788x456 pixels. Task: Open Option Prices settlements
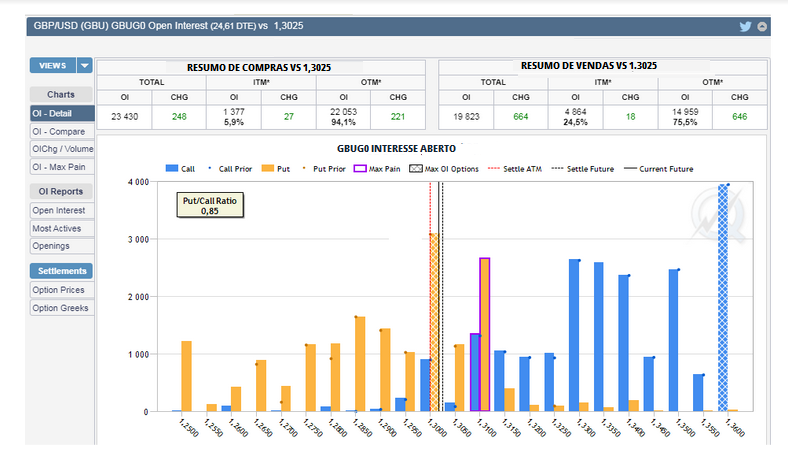click(62, 290)
